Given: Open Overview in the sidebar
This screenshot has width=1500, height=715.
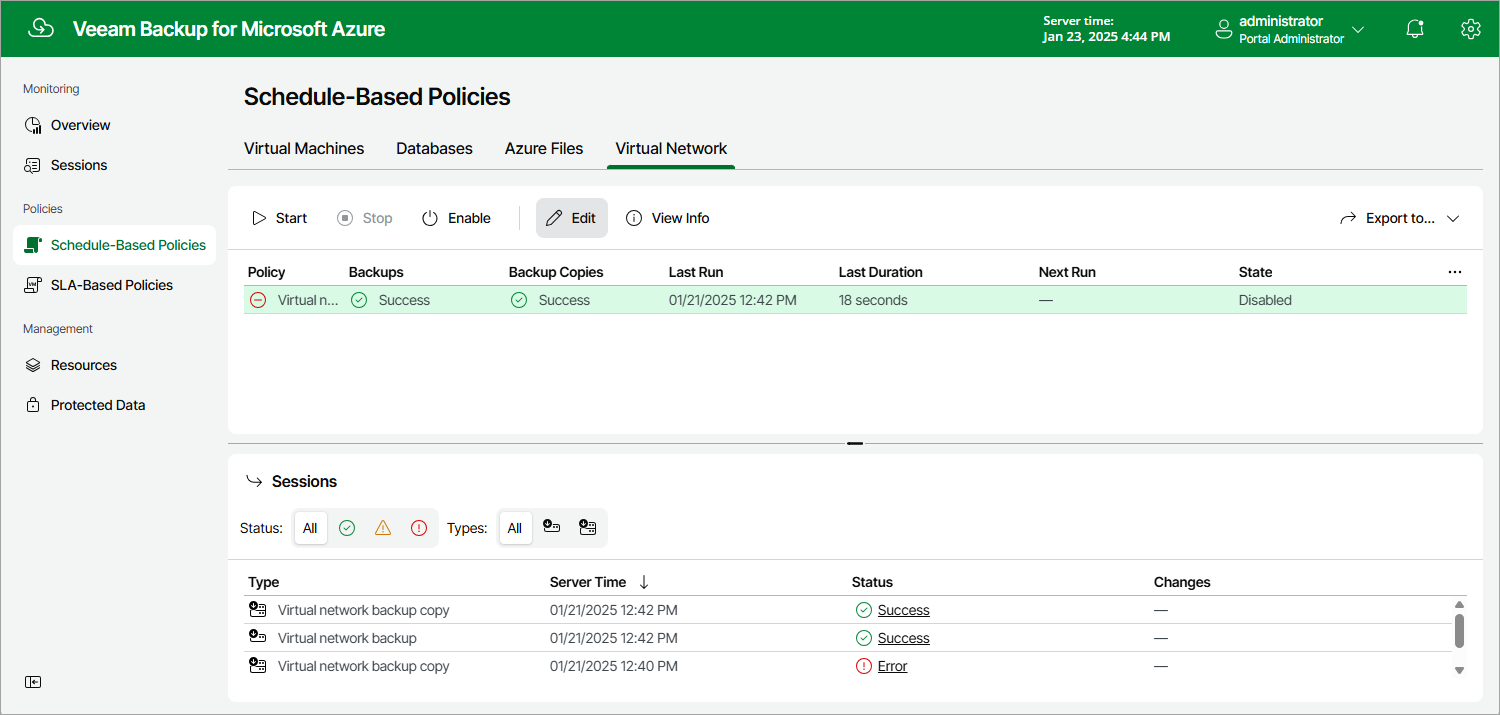Looking at the screenshot, I should [x=80, y=125].
